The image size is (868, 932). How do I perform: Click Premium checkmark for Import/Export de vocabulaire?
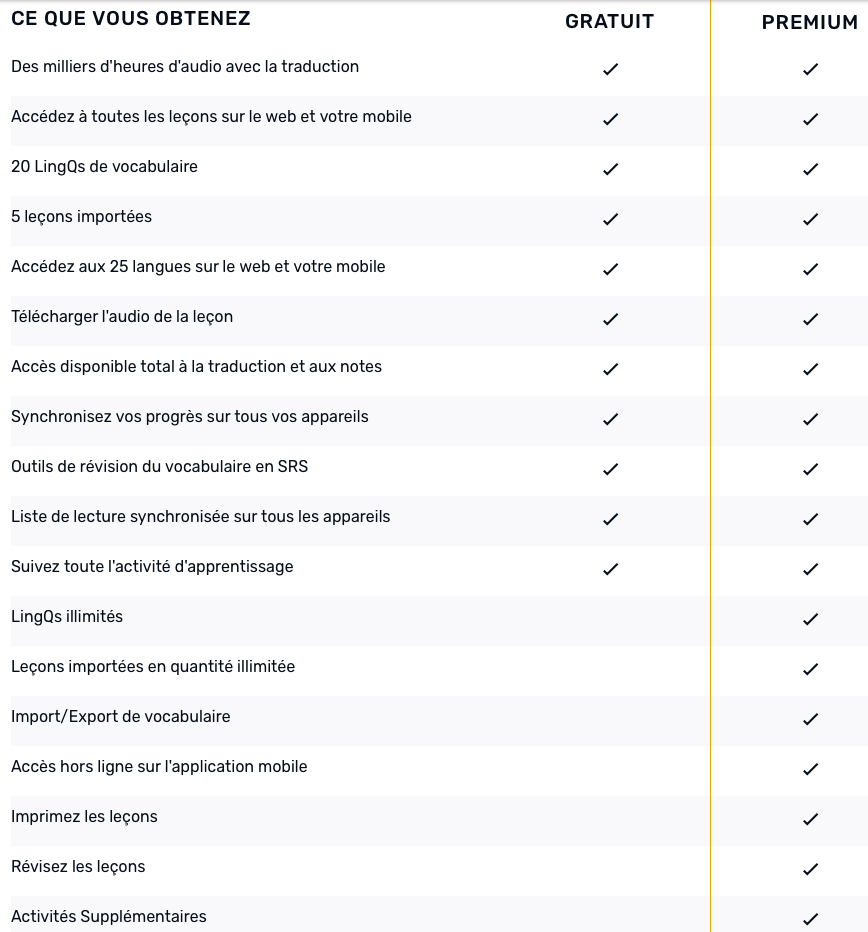coord(810,719)
